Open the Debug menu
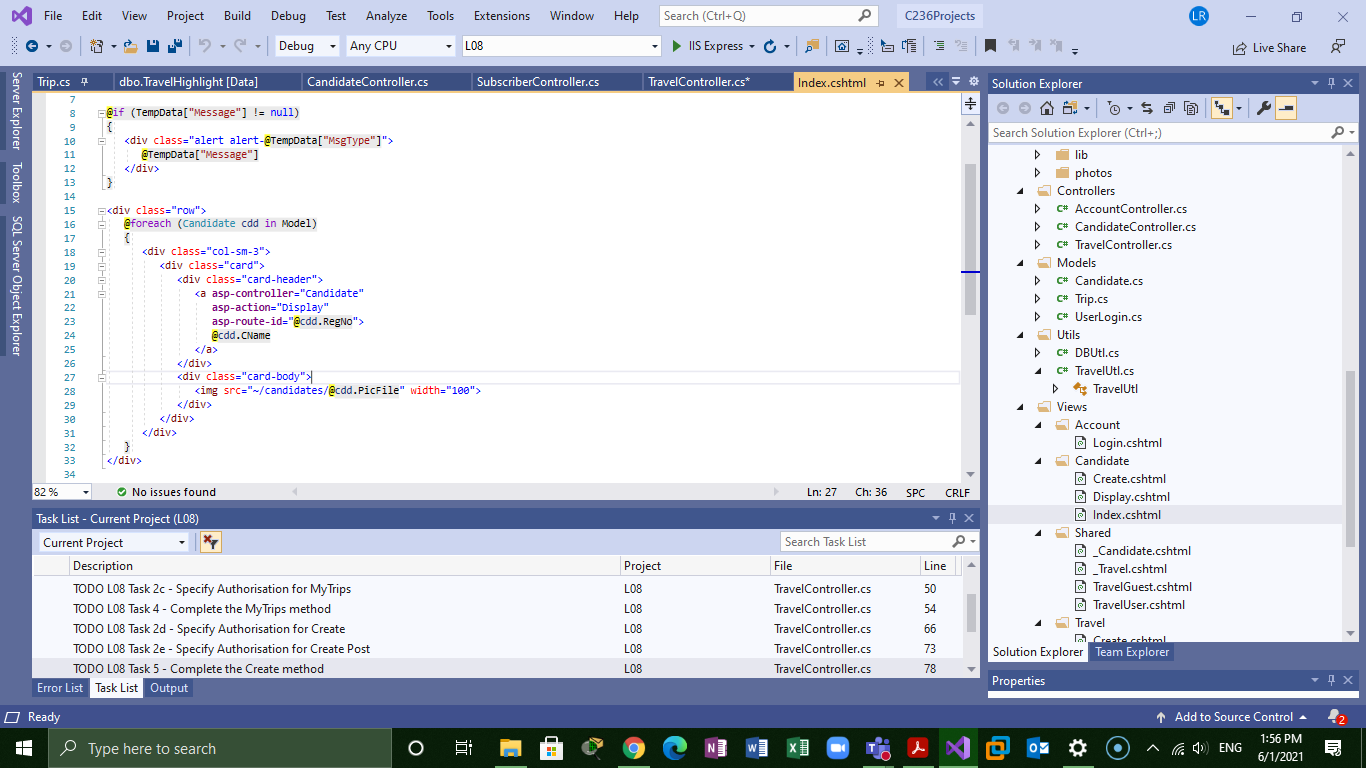The image size is (1366, 768). 288,16
